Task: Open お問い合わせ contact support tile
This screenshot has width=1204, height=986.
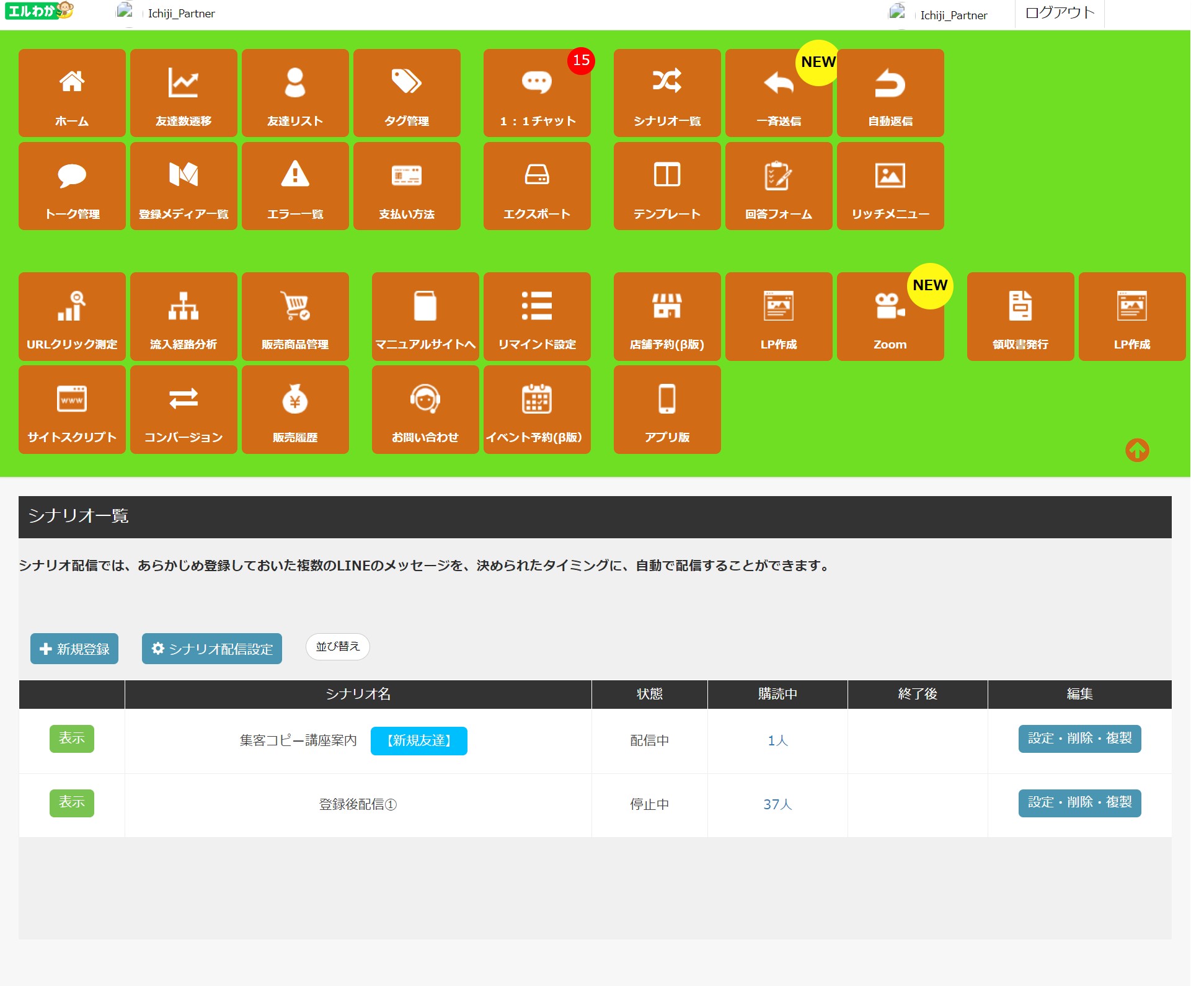Action: coord(425,409)
